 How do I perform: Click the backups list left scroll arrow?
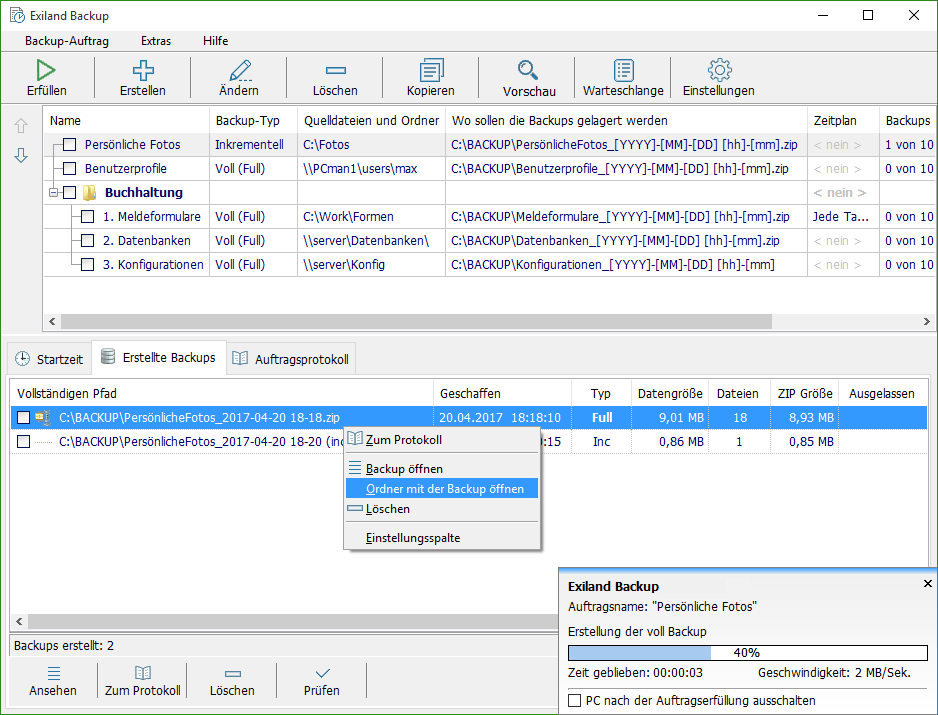coord(19,621)
